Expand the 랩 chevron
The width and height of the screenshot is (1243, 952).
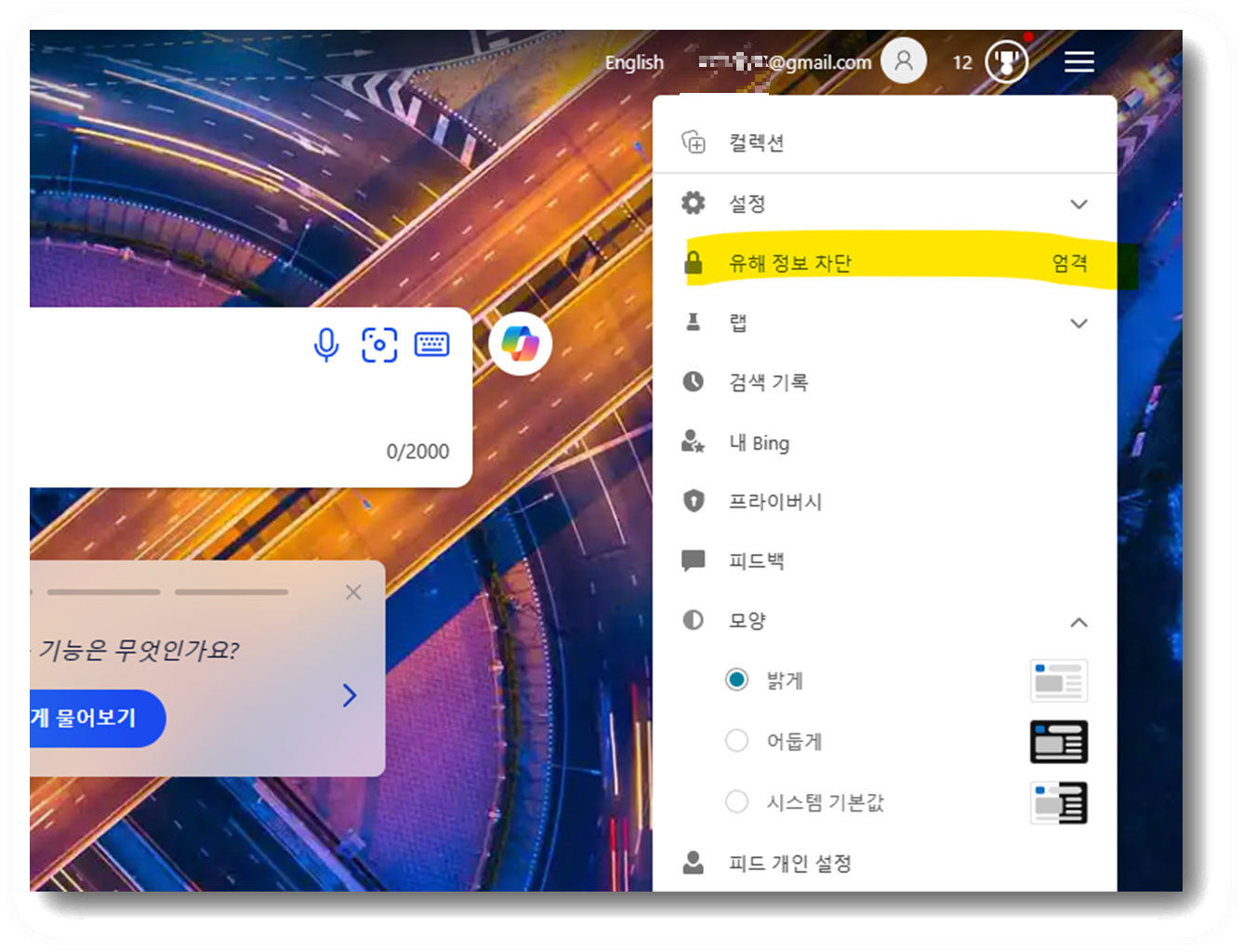click(1078, 324)
